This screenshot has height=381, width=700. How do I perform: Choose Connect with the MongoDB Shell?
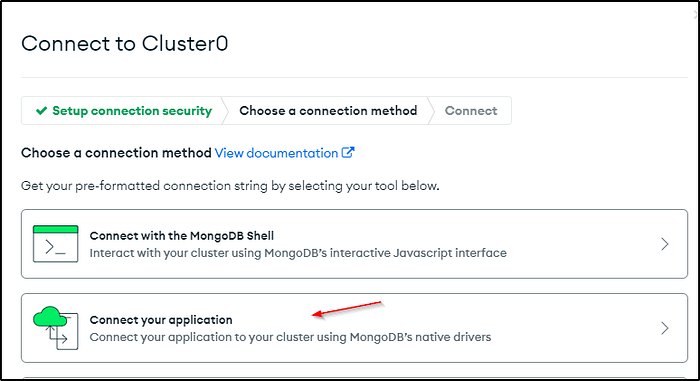[354, 244]
